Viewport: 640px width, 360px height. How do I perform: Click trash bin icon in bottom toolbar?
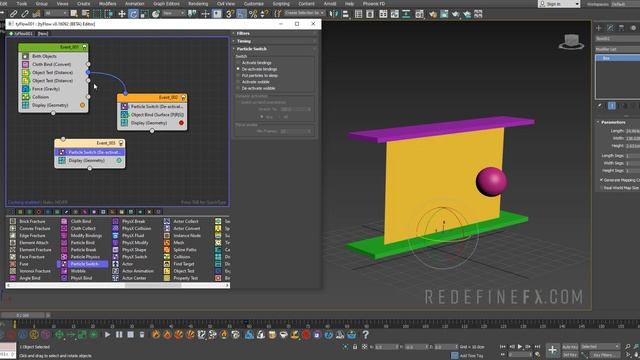(142, 335)
